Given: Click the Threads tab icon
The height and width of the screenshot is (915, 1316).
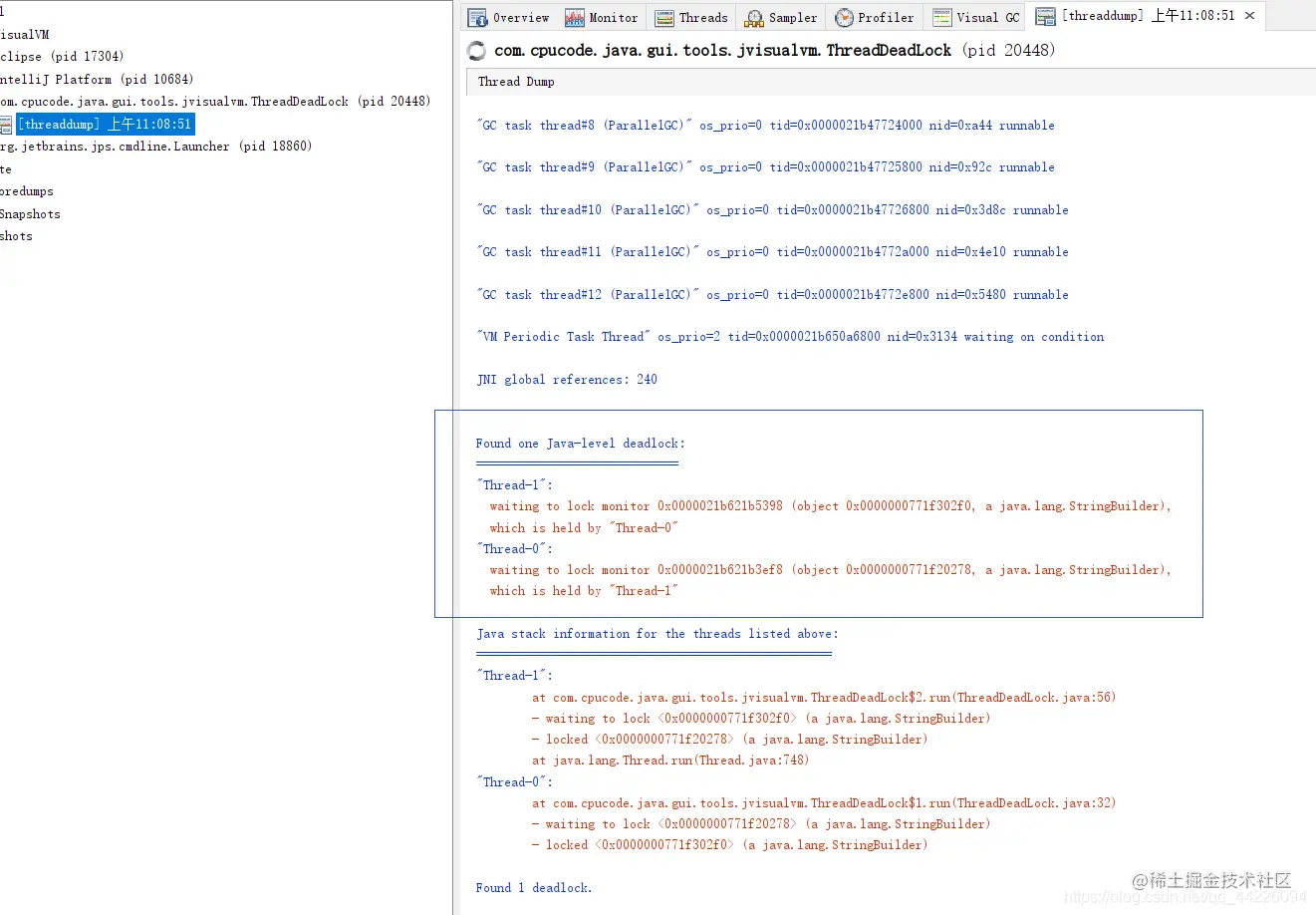Looking at the screenshot, I should [664, 18].
